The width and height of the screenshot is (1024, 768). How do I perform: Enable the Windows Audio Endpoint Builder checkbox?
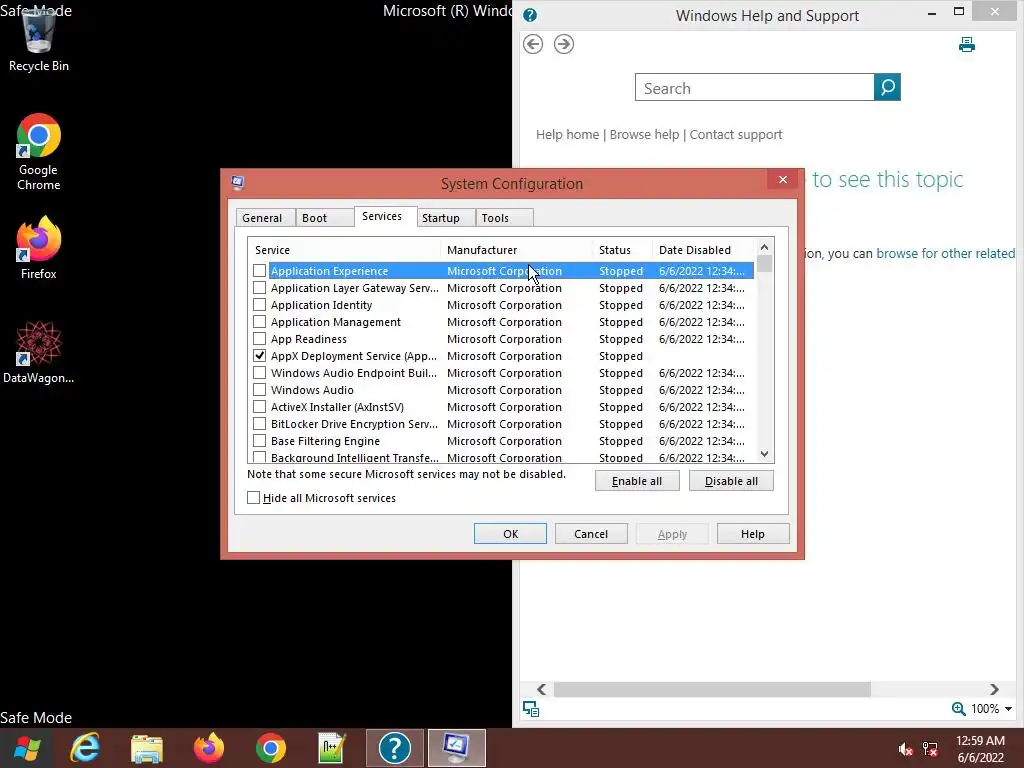pos(259,372)
